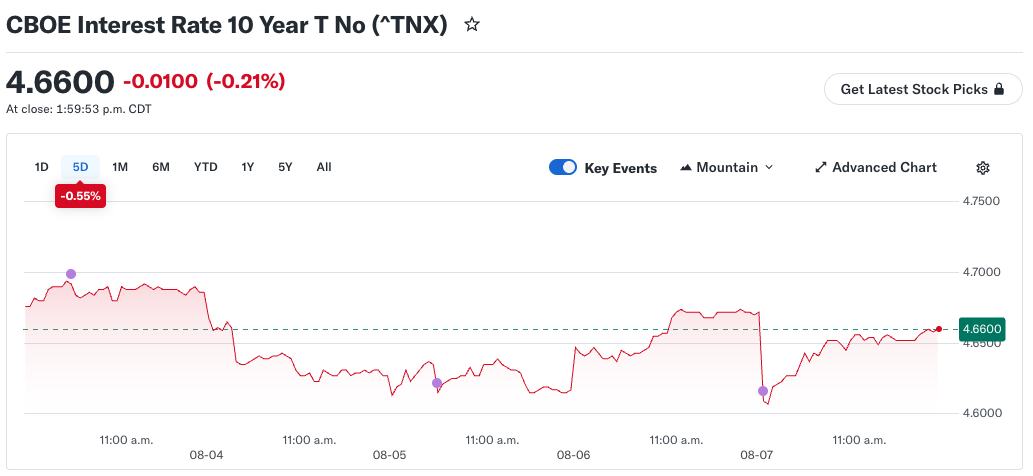
Task: Switch chart to 1M range
Action: coord(120,167)
